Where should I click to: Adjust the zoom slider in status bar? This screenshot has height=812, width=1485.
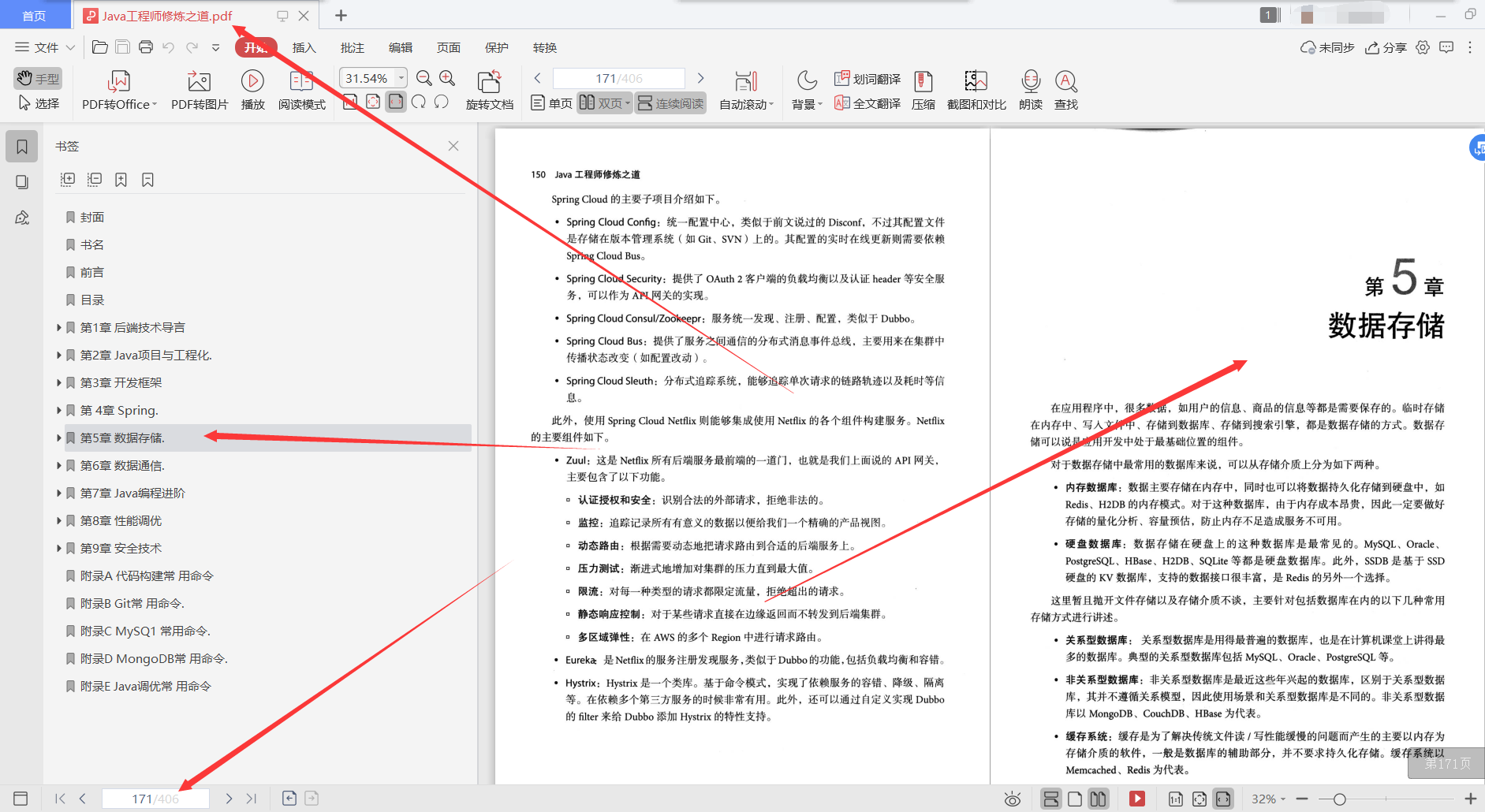pyautogui.click(x=1339, y=799)
